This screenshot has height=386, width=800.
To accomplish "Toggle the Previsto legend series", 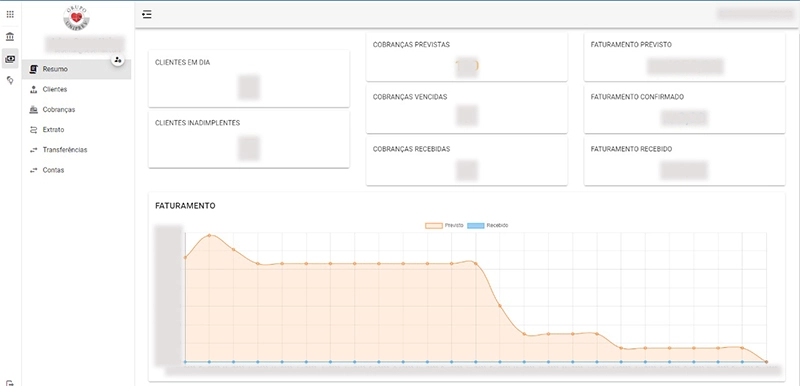I will 444,225.
